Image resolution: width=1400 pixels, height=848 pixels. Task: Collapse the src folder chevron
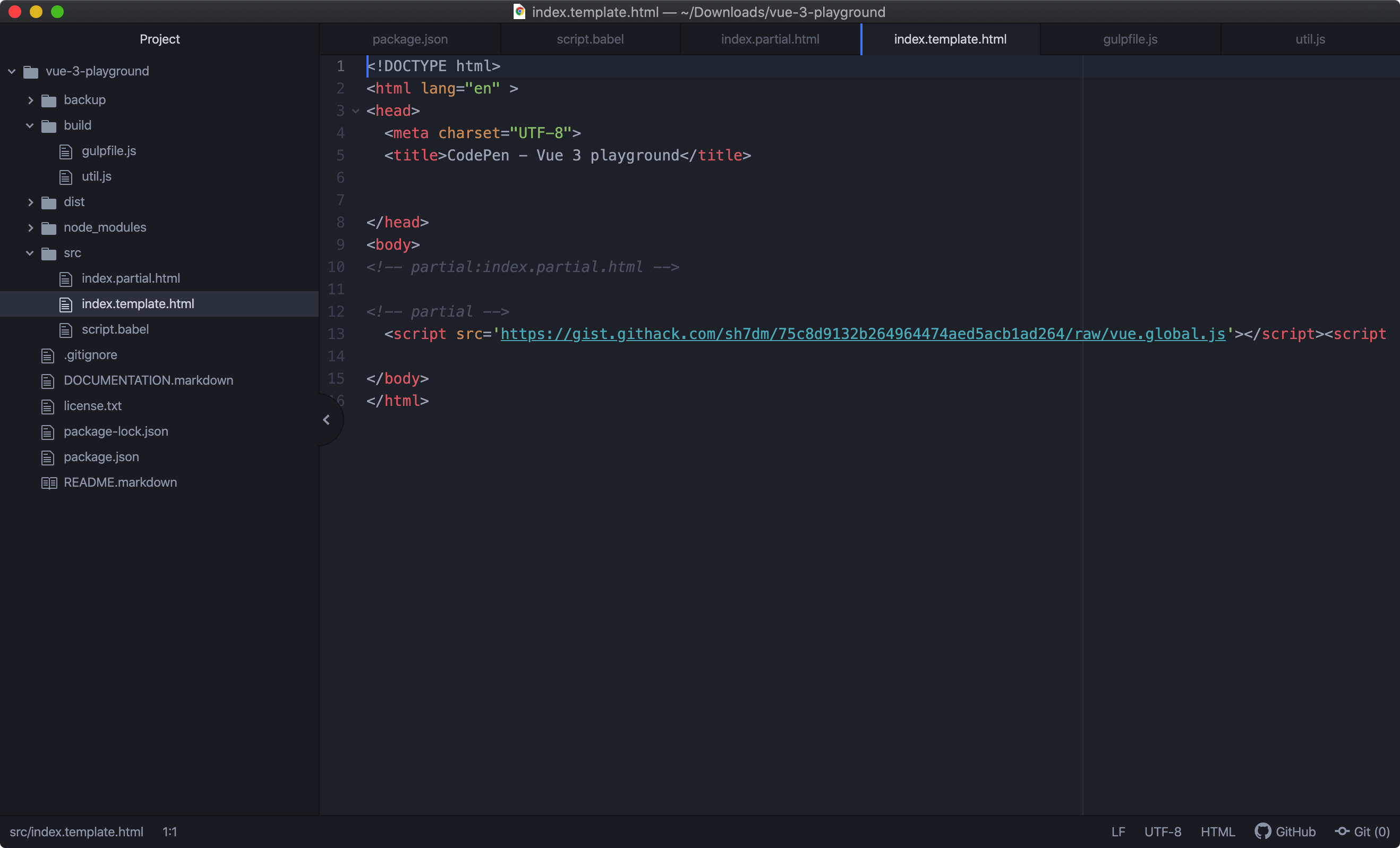(x=30, y=253)
